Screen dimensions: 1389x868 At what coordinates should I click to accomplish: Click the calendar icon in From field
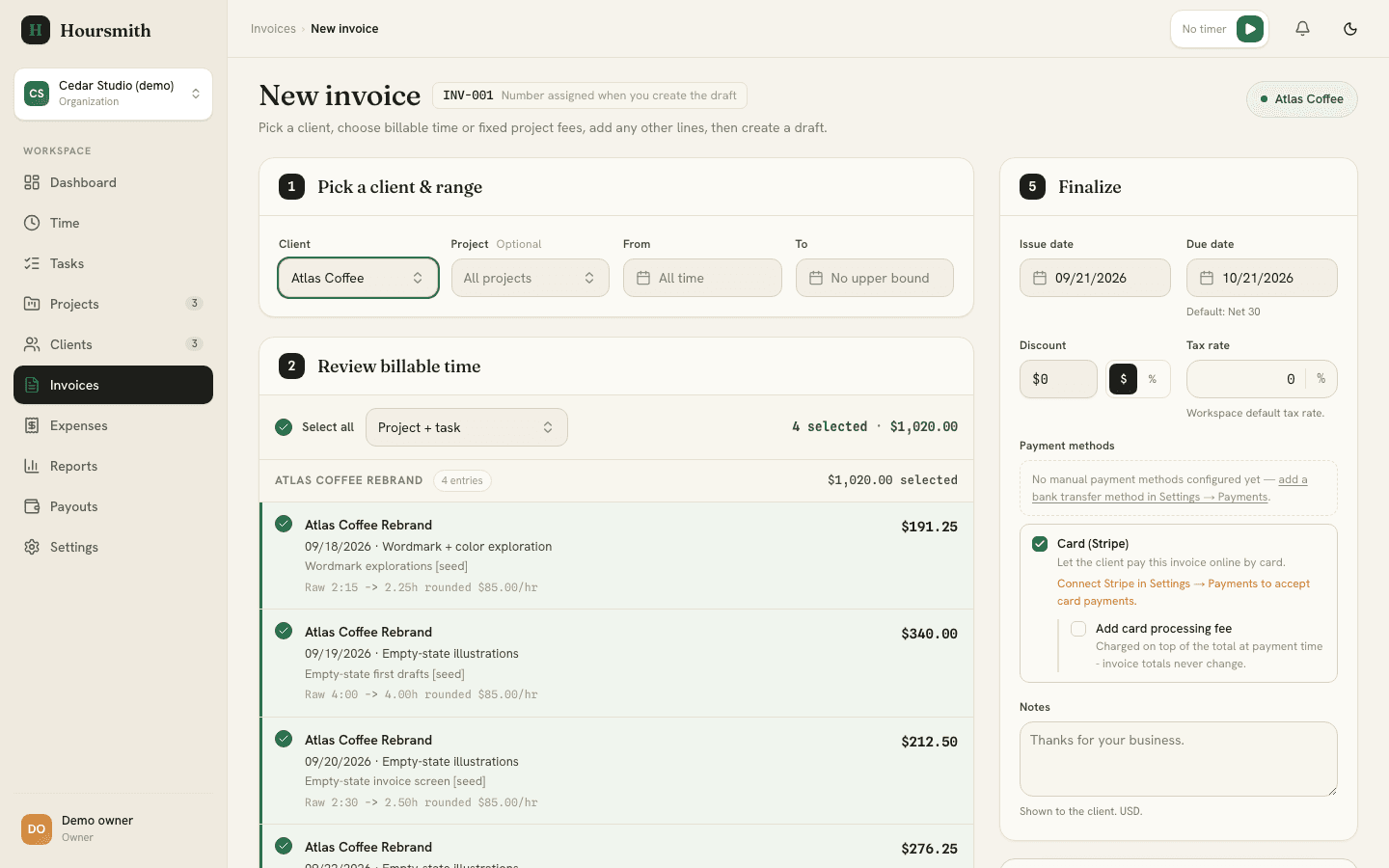643,278
